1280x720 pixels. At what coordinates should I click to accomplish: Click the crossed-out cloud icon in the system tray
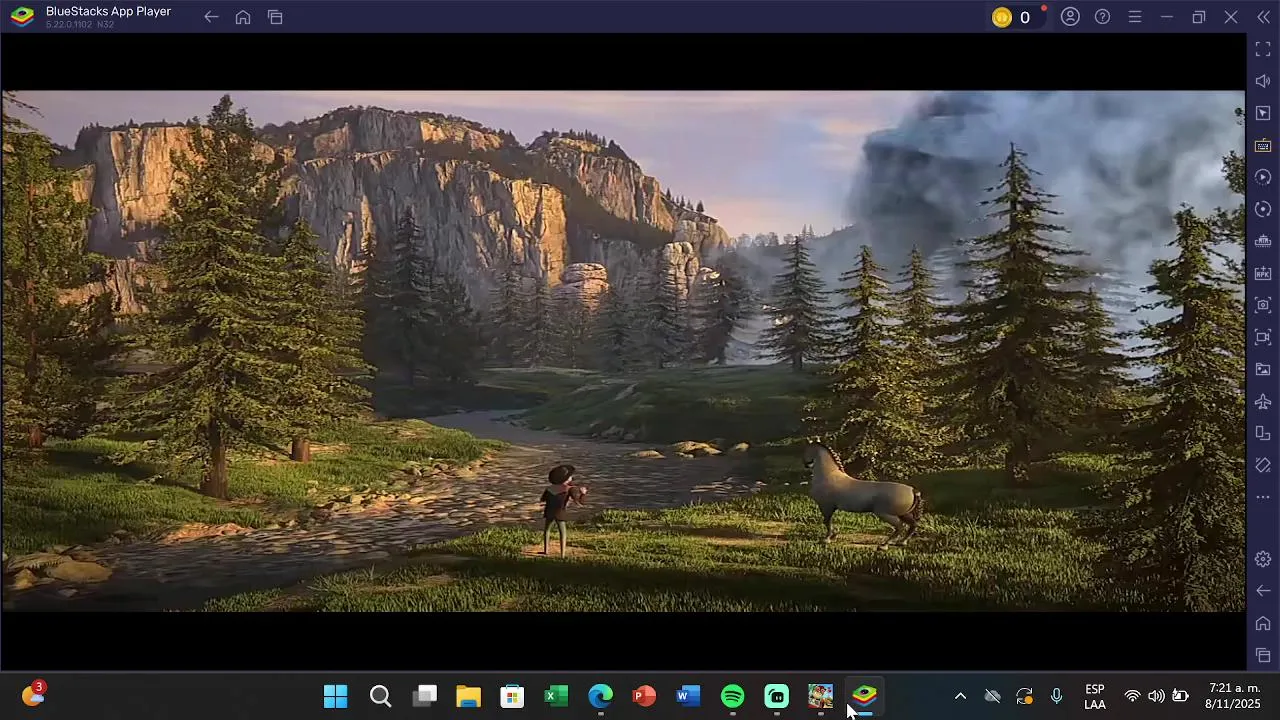point(992,696)
